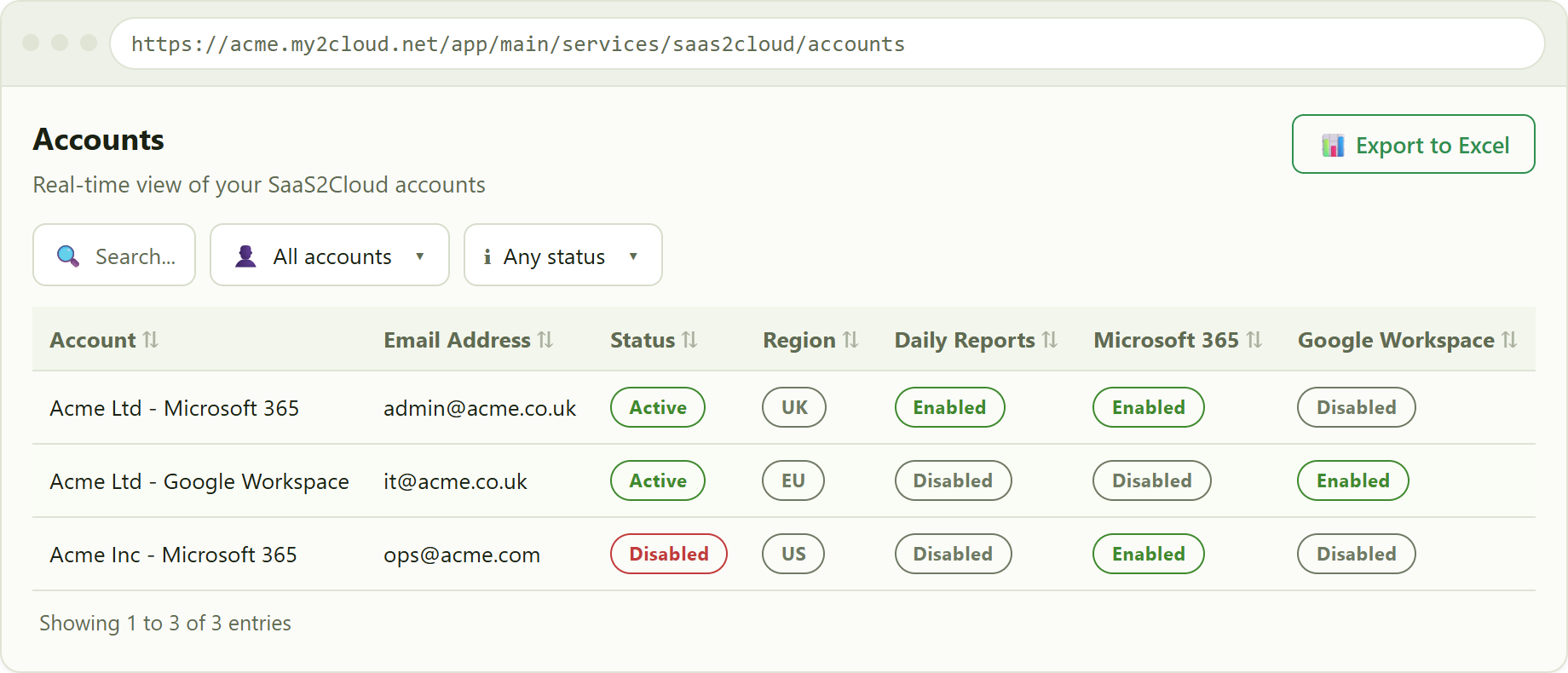Click the Real-time view of your SaaS2Cloud accounts subtitle

point(259,185)
